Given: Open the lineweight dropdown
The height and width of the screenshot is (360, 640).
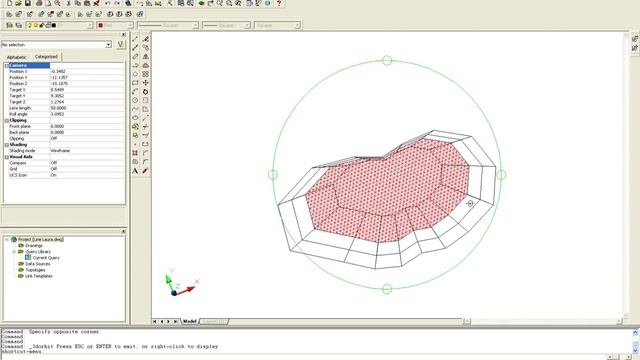Looking at the screenshot, I should click(247, 25).
